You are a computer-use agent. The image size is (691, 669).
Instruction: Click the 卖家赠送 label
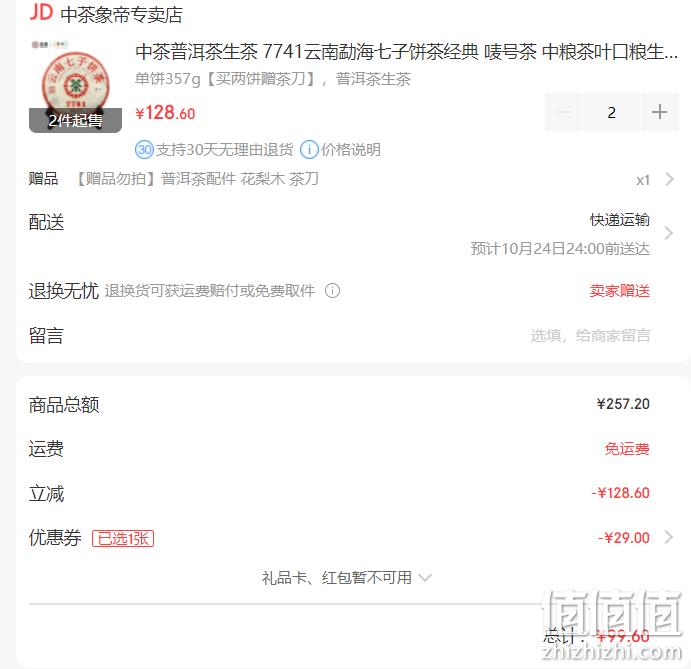pyautogui.click(x=620, y=291)
